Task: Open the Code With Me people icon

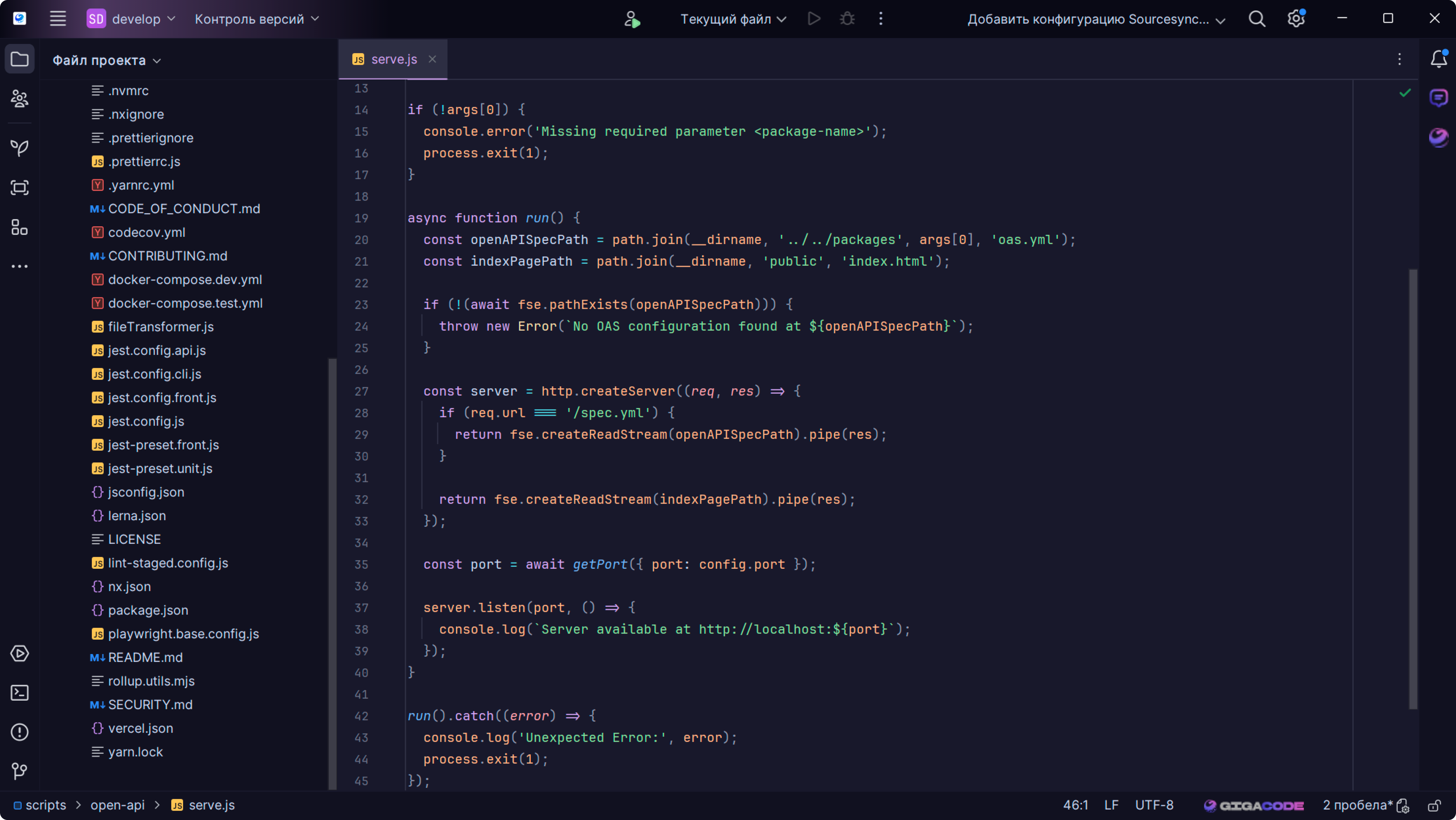Action: [20, 99]
